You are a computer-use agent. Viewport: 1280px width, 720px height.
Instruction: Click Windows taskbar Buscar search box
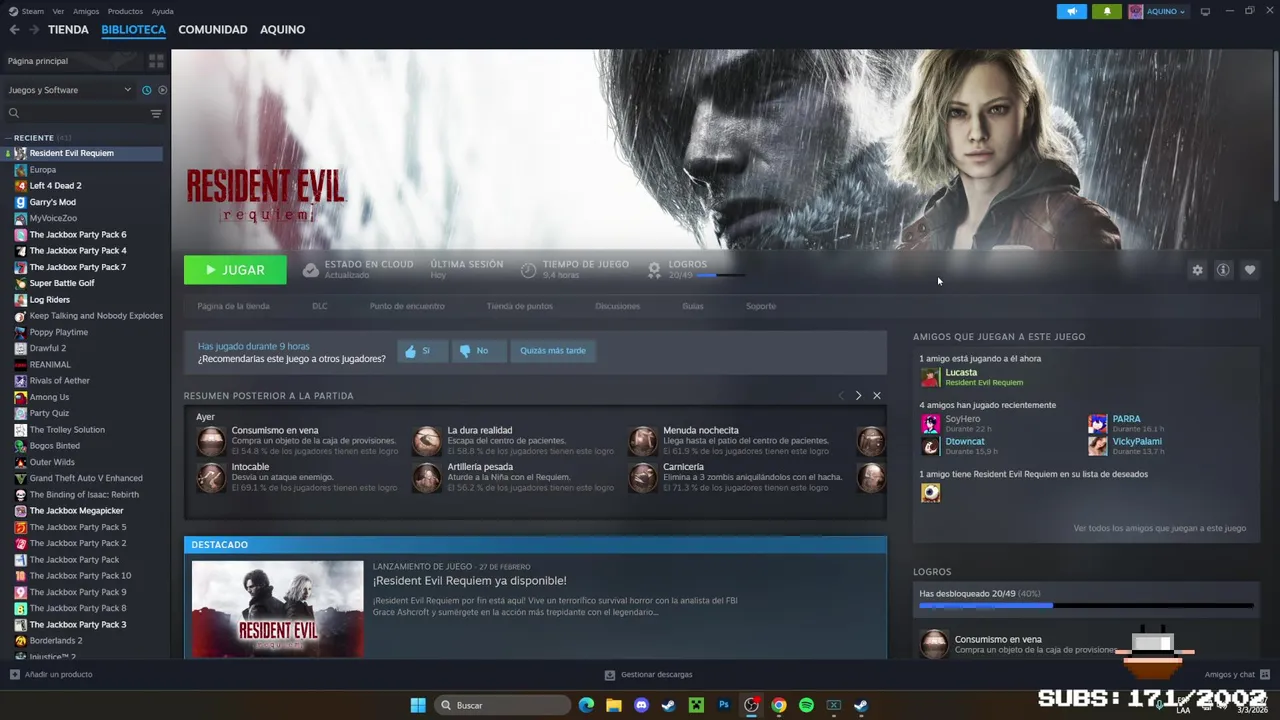[x=504, y=706]
